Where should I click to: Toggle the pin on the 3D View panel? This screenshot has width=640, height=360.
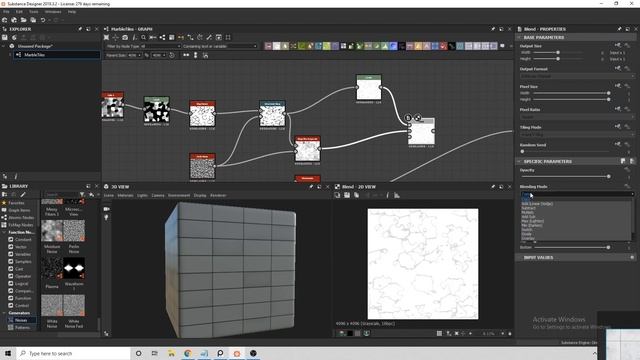311,187
